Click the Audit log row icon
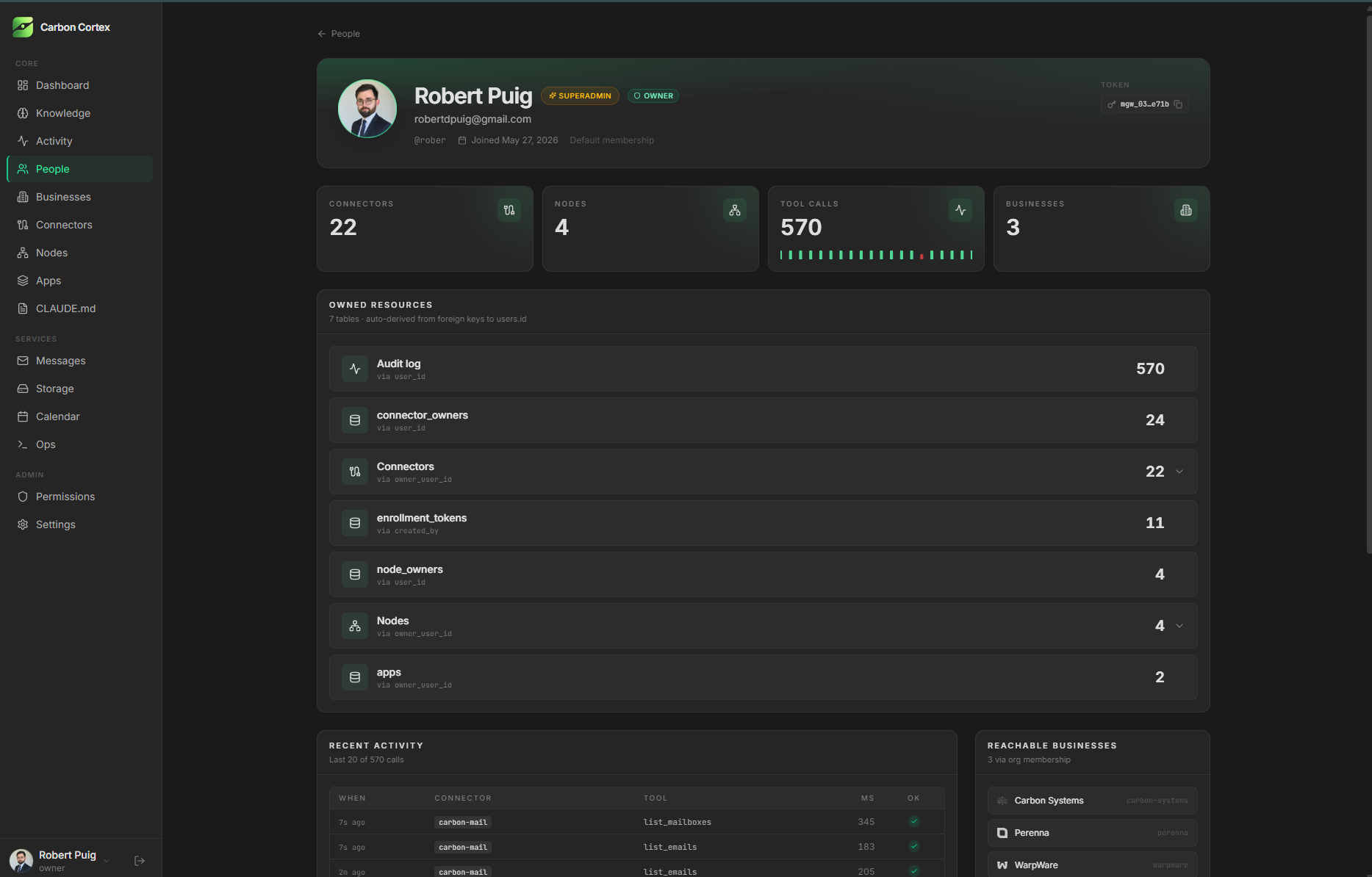 (355, 369)
